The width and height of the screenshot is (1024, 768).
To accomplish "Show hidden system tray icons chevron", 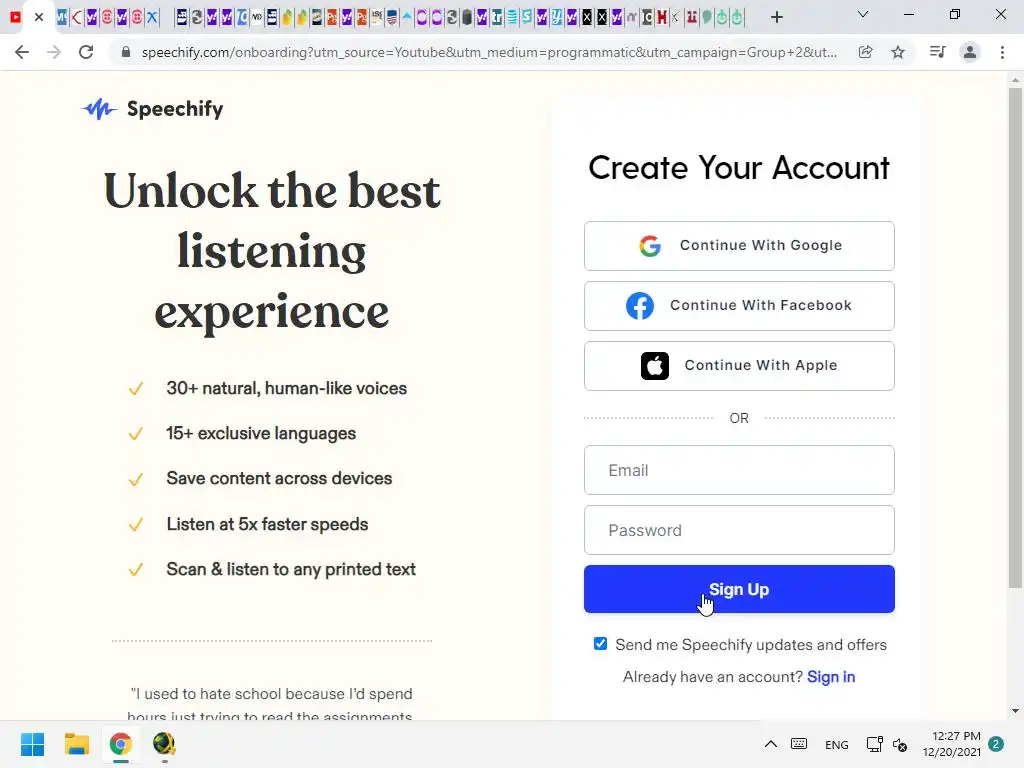I will click(x=771, y=744).
